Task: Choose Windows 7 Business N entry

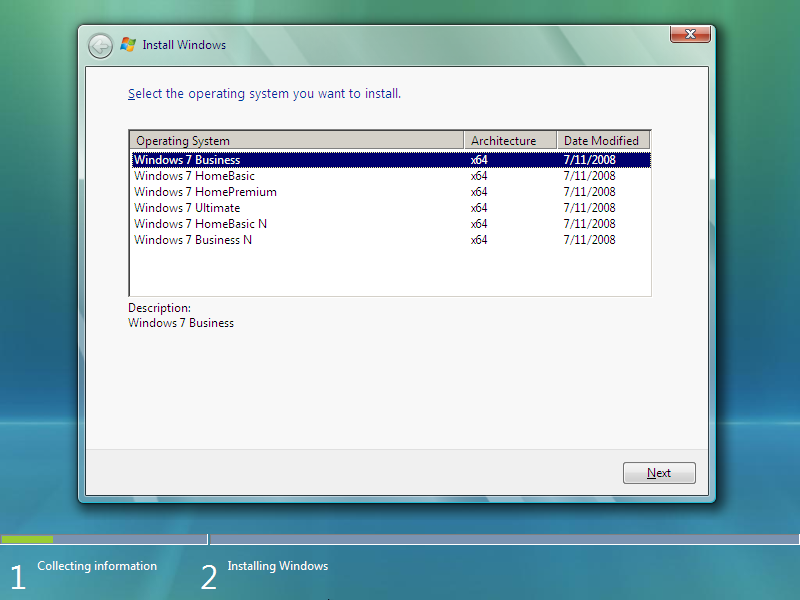Action: (x=391, y=240)
